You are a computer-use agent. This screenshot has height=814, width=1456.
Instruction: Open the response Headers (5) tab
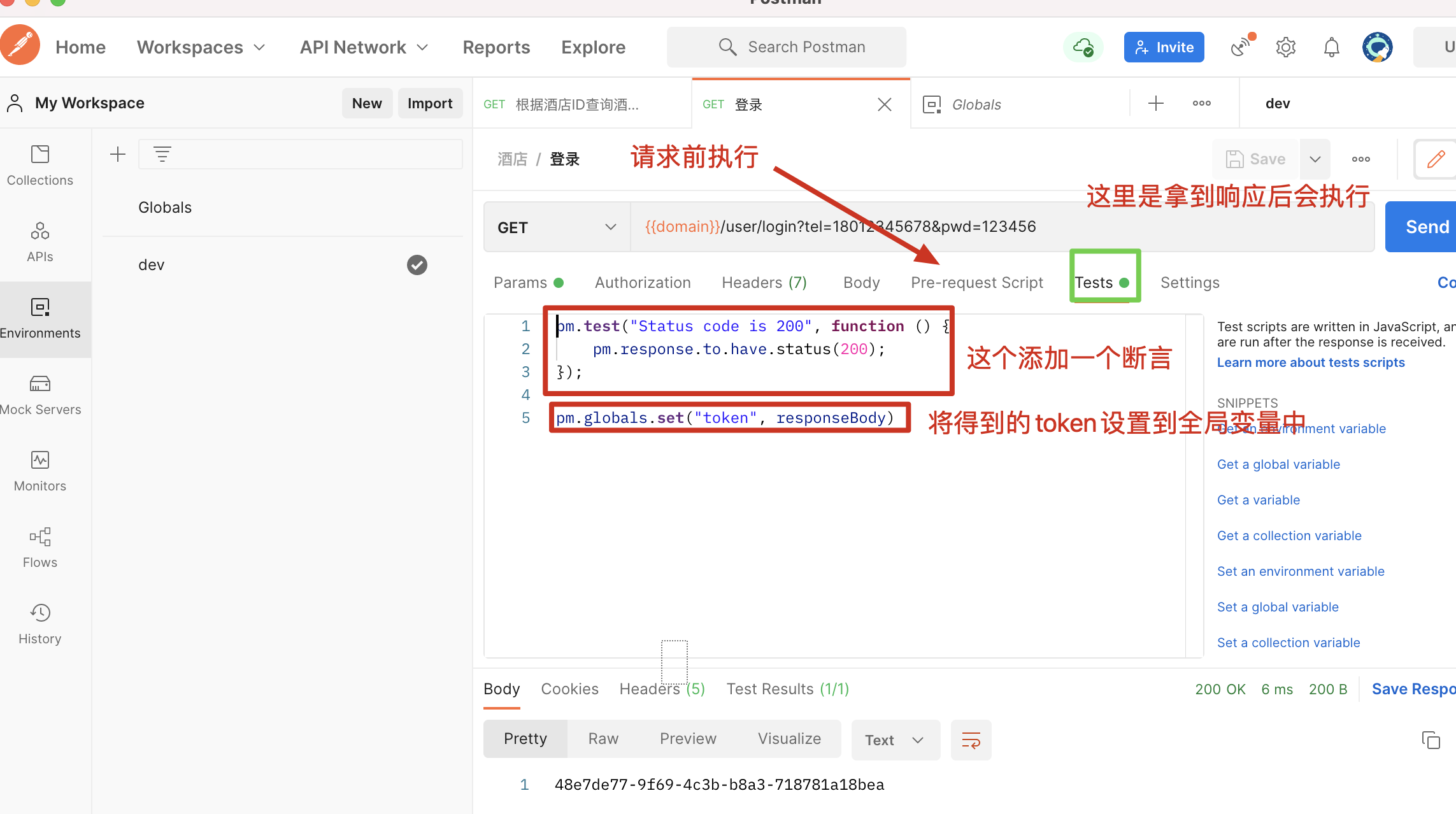(x=662, y=689)
